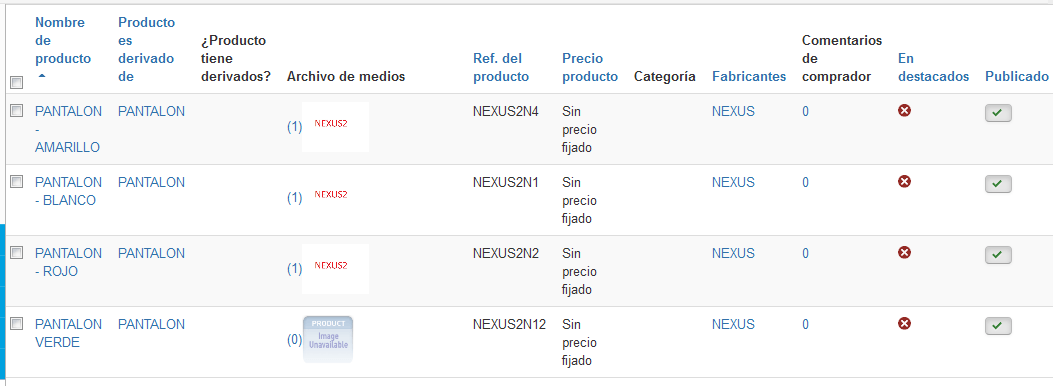This screenshot has width=1053, height=386.
Task: Select checkbox for PANTALON - AMARILLO row
Action: [x=17, y=111]
